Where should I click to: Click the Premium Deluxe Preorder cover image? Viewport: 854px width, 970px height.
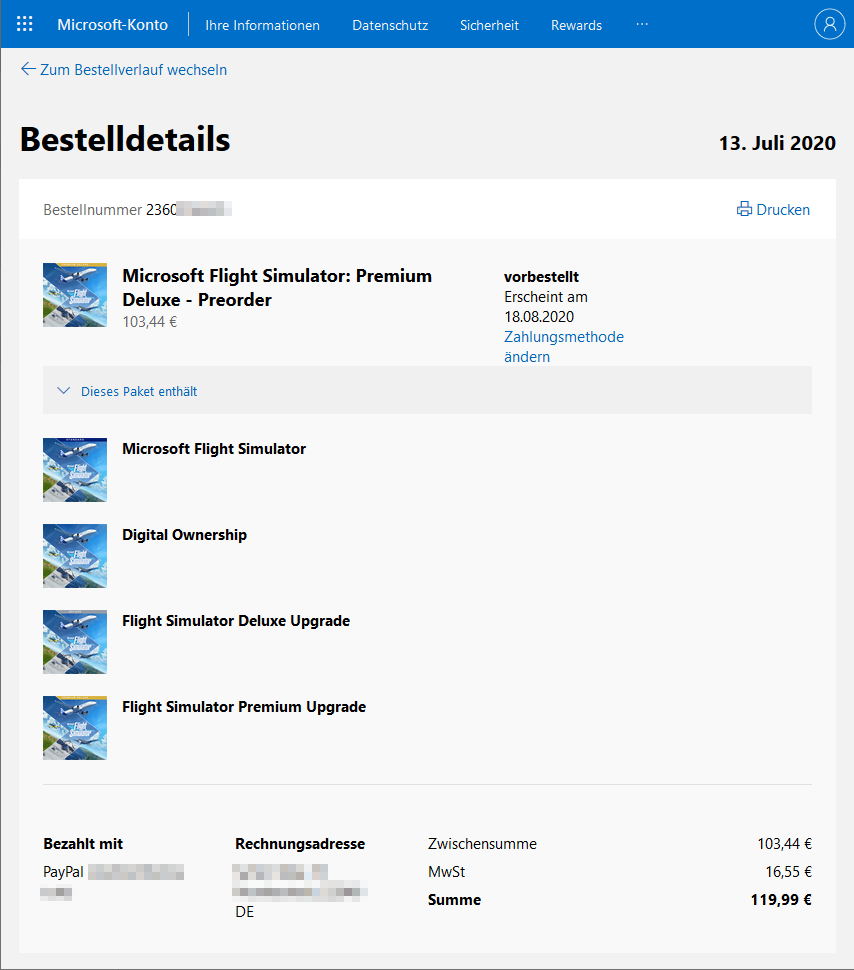click(75, 295)
